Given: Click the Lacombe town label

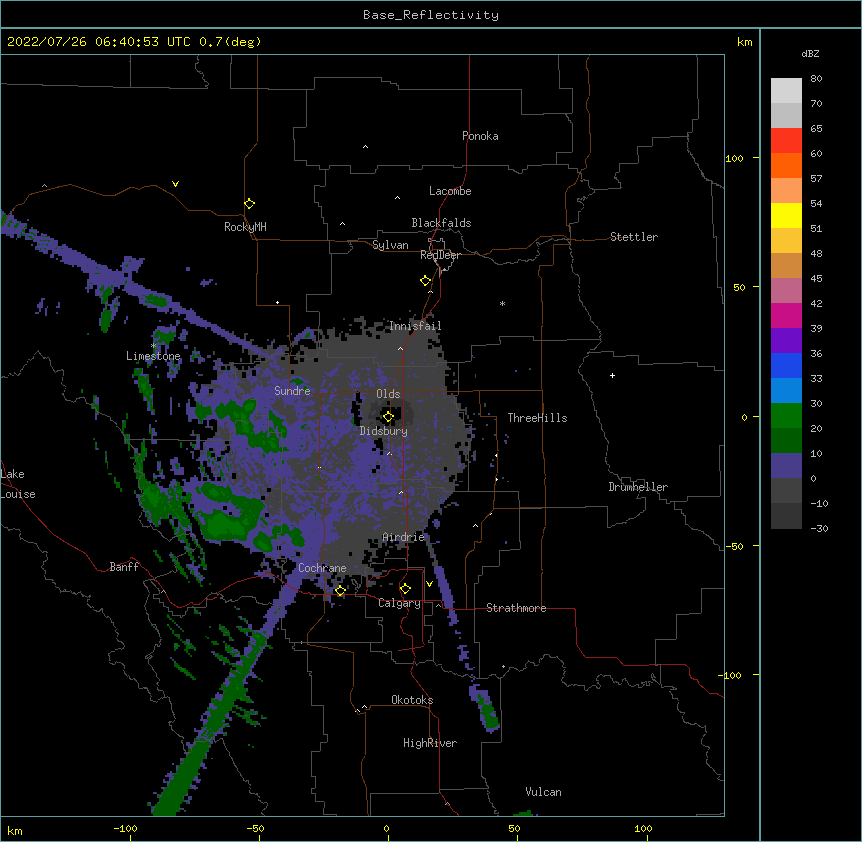Looking at the screenshot, I should pos(450,191).
